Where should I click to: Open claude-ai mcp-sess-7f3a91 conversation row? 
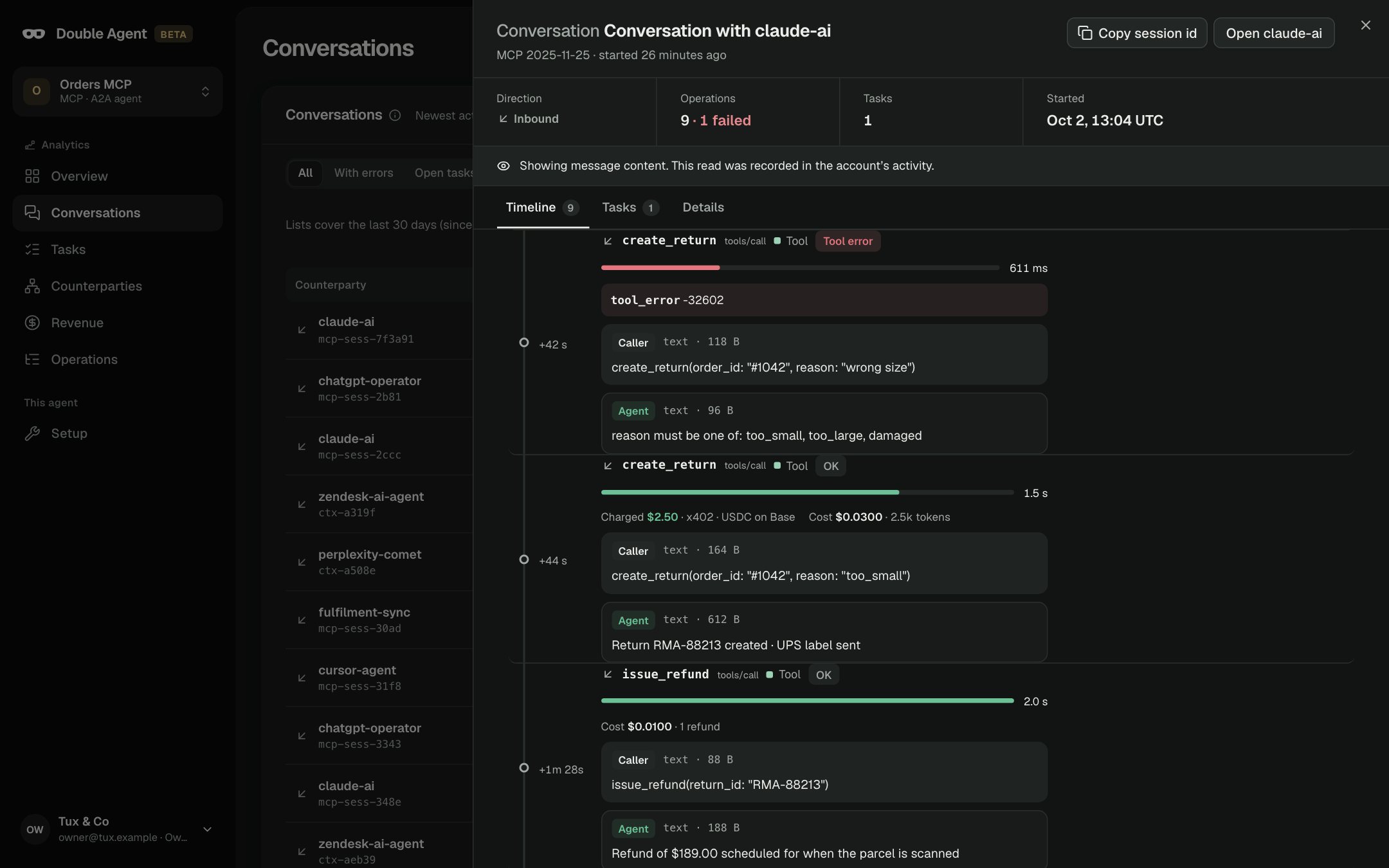(x=379, y=330)
